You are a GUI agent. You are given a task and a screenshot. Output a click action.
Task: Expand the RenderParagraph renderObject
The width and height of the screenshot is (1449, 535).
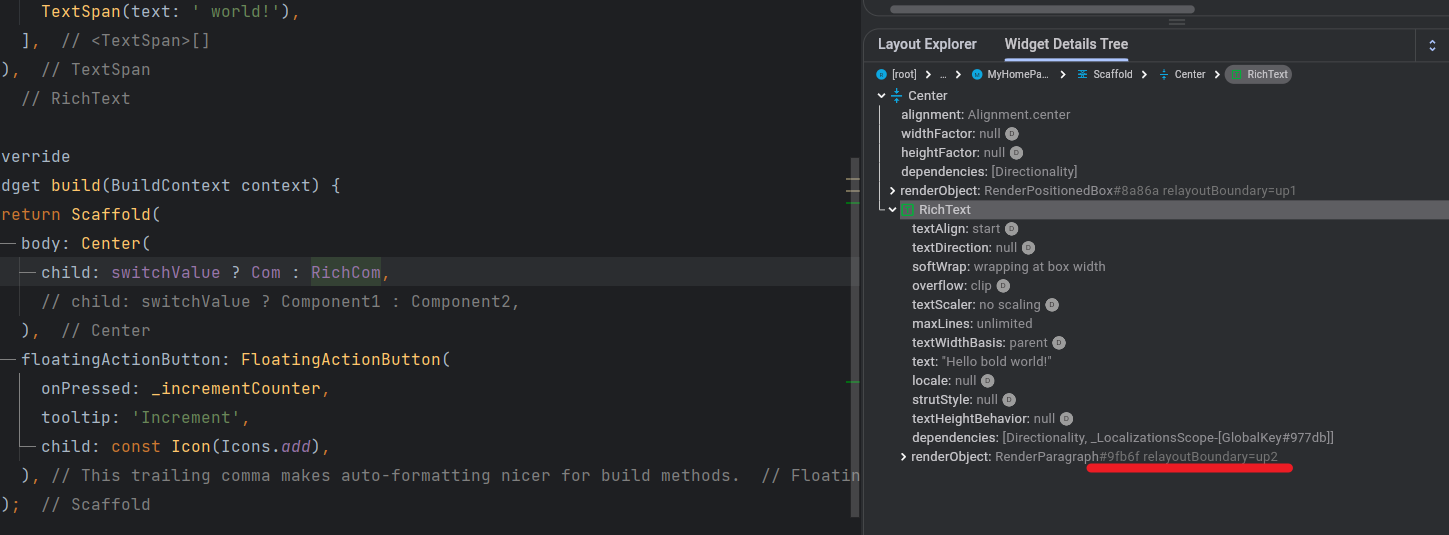click(x=903, y=457)
